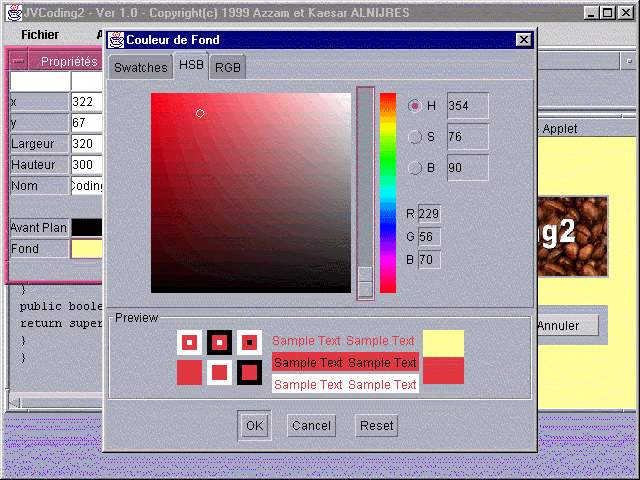Click the 'public boole' code line

click(x=61, y=307)
